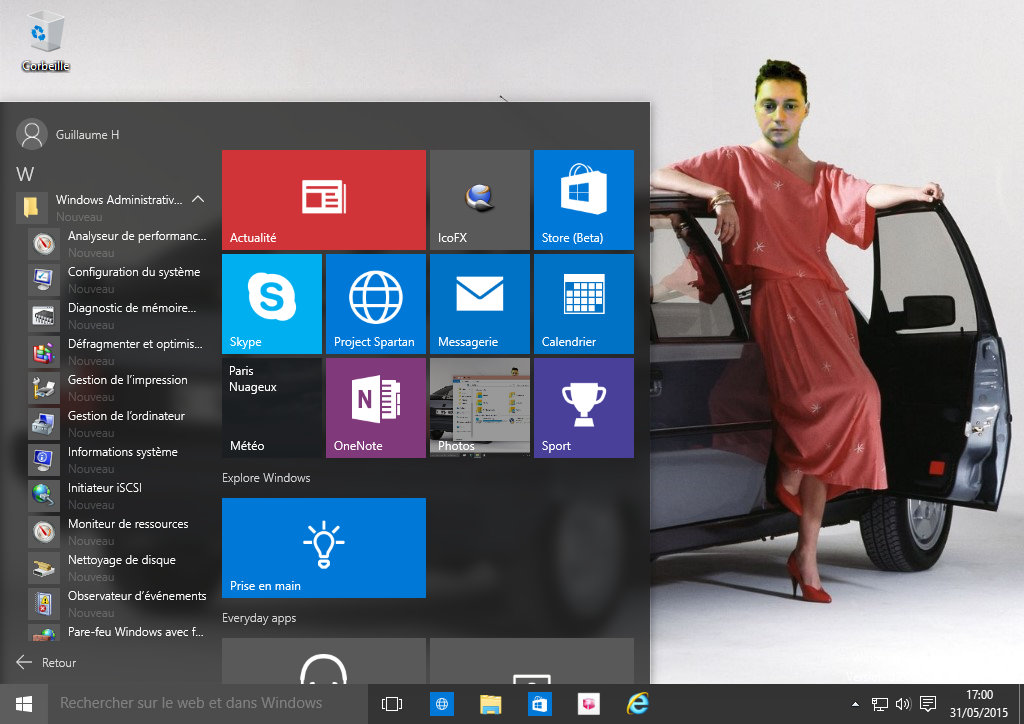This screenshot has height=724, width=1024.
Task: Open File Explorer from taskbar
Action: [490, 704]
